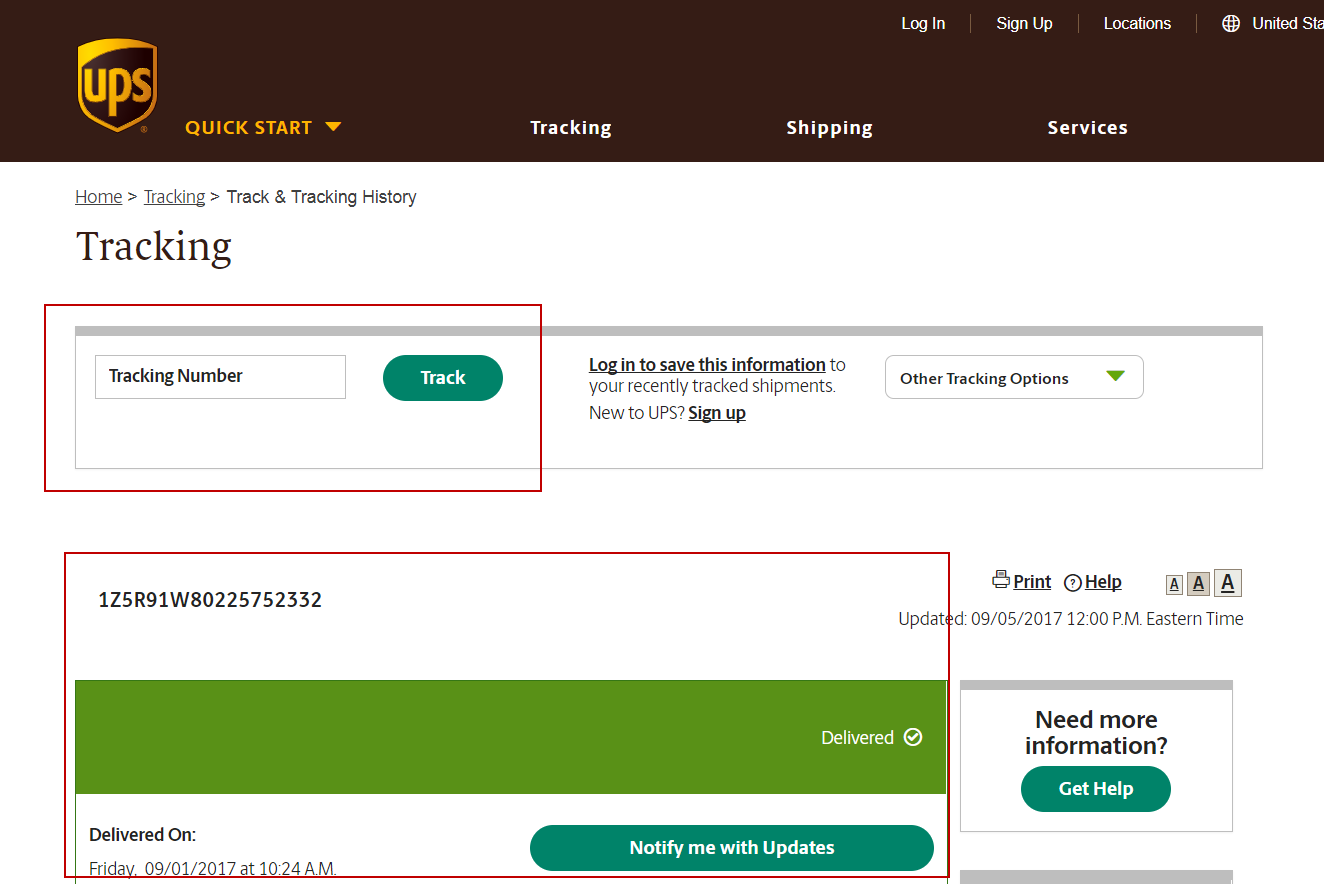Click tracking number 1Z5R91W80225752332

210,600
